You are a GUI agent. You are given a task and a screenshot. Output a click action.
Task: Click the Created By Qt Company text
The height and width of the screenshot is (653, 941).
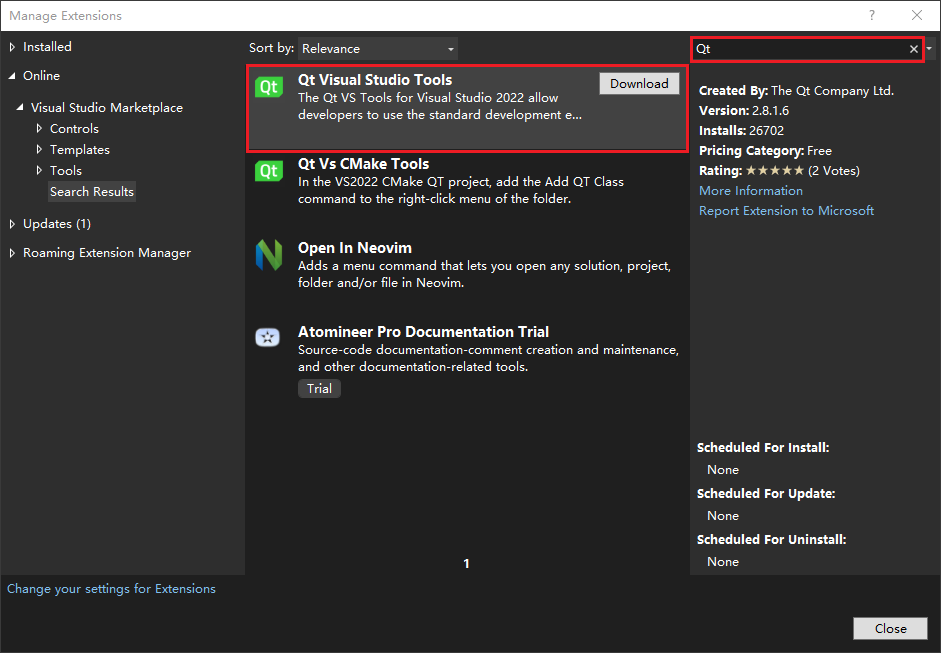pyautogui.click(x=796, y=91)
